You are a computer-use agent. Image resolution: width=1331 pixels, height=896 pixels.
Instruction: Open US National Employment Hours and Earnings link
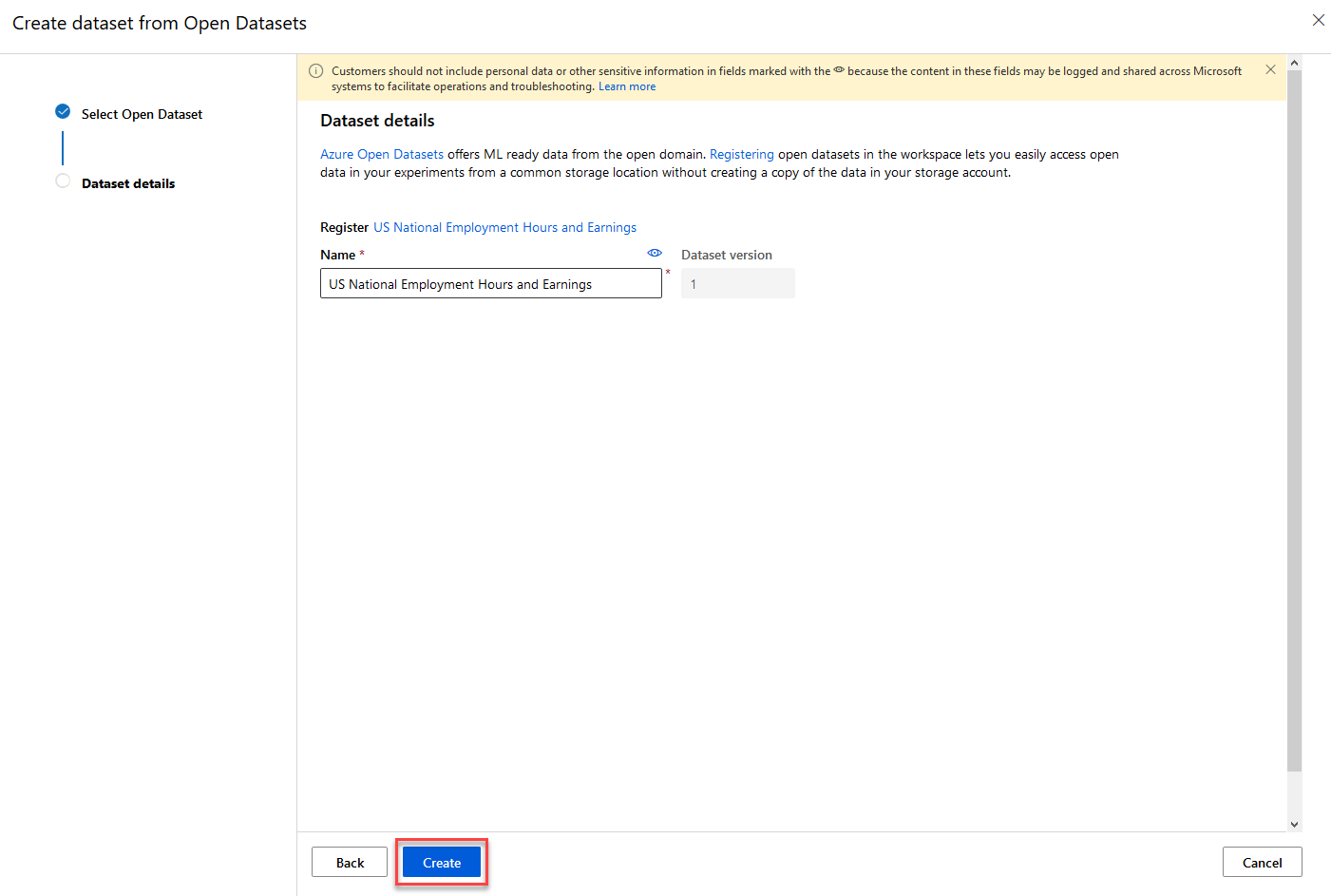504,227
